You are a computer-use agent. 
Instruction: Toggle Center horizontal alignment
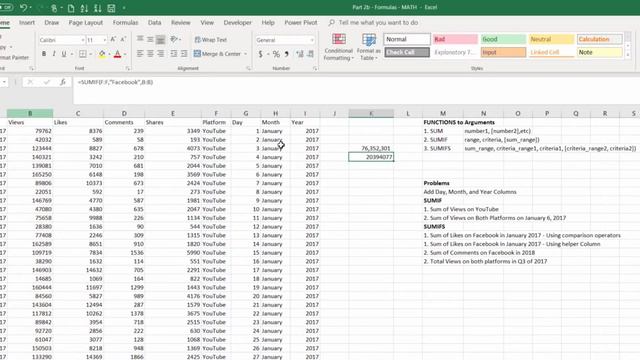pos(150,53)
